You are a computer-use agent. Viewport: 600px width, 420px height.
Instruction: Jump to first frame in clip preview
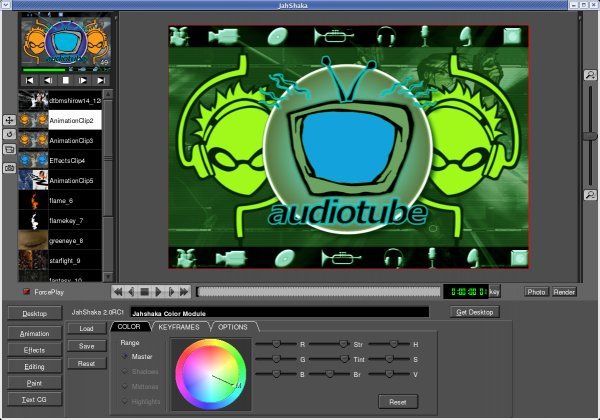point(29,80)
